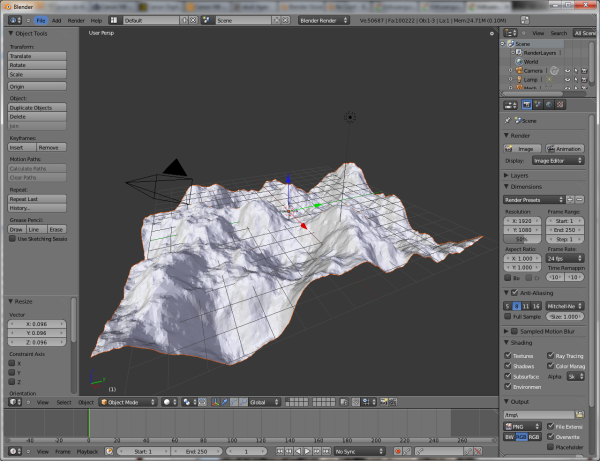Screen dimensions: 600x461
Task: Click the Animation render button
Action: (565, 148)
